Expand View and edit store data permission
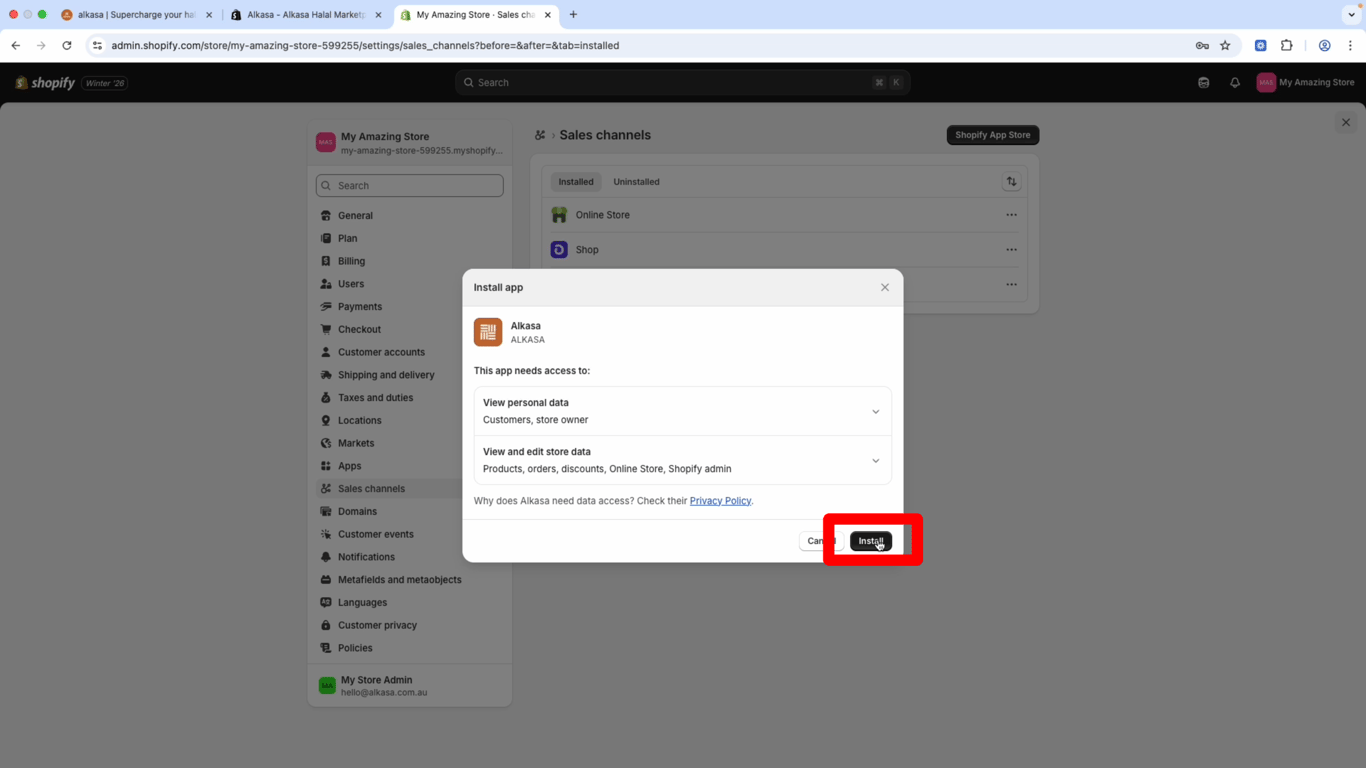This screenshot has height=768, width=1366. pos(875,461)
